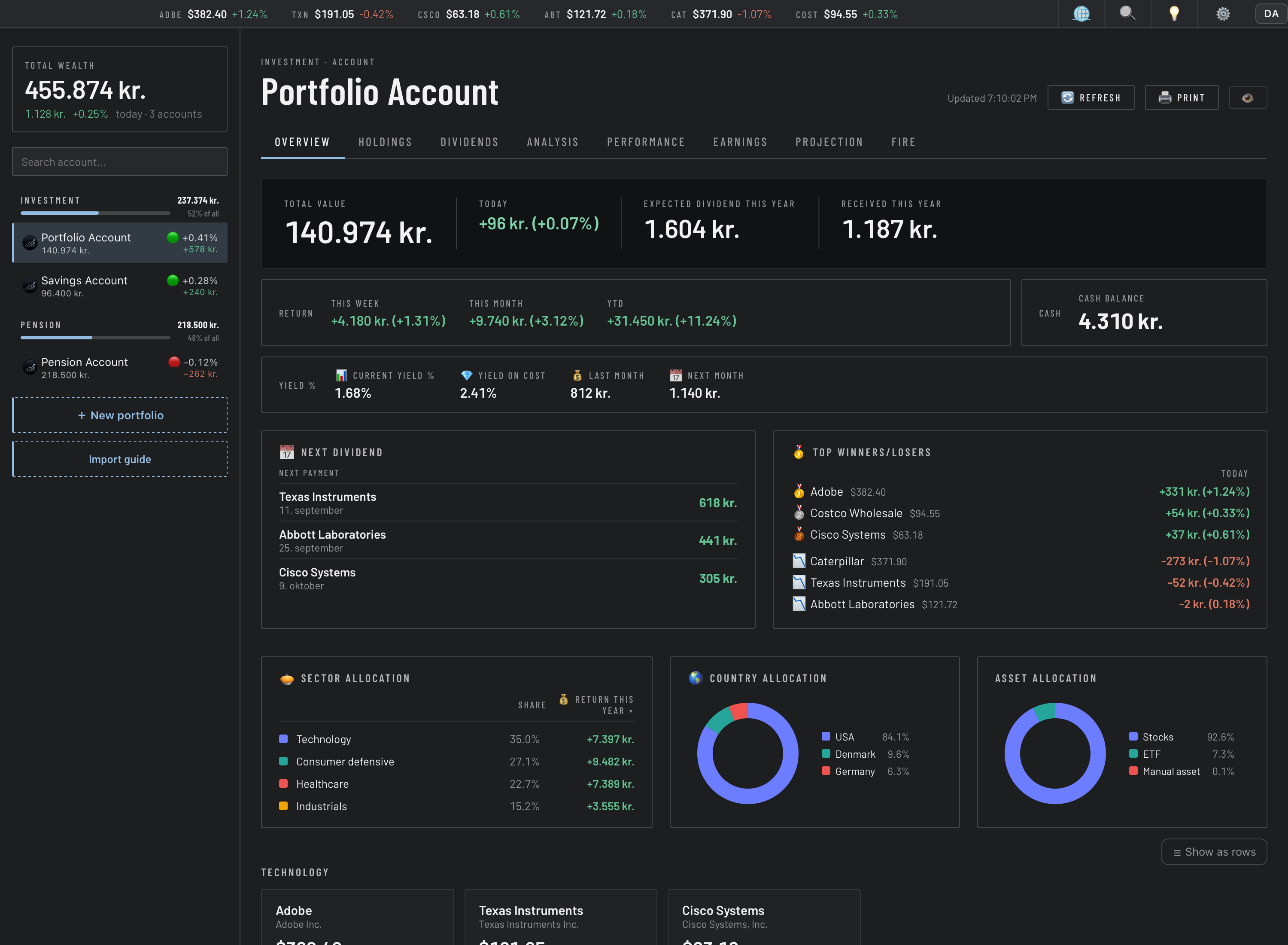Open the FIRE tab
This screenshot has width=1288, height=945.
point(903,142)
